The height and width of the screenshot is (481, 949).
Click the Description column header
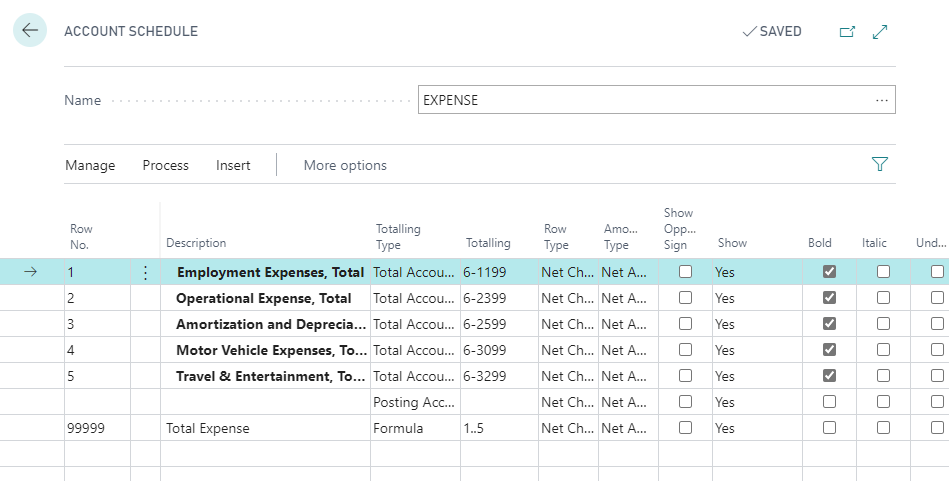coord(196,243)
